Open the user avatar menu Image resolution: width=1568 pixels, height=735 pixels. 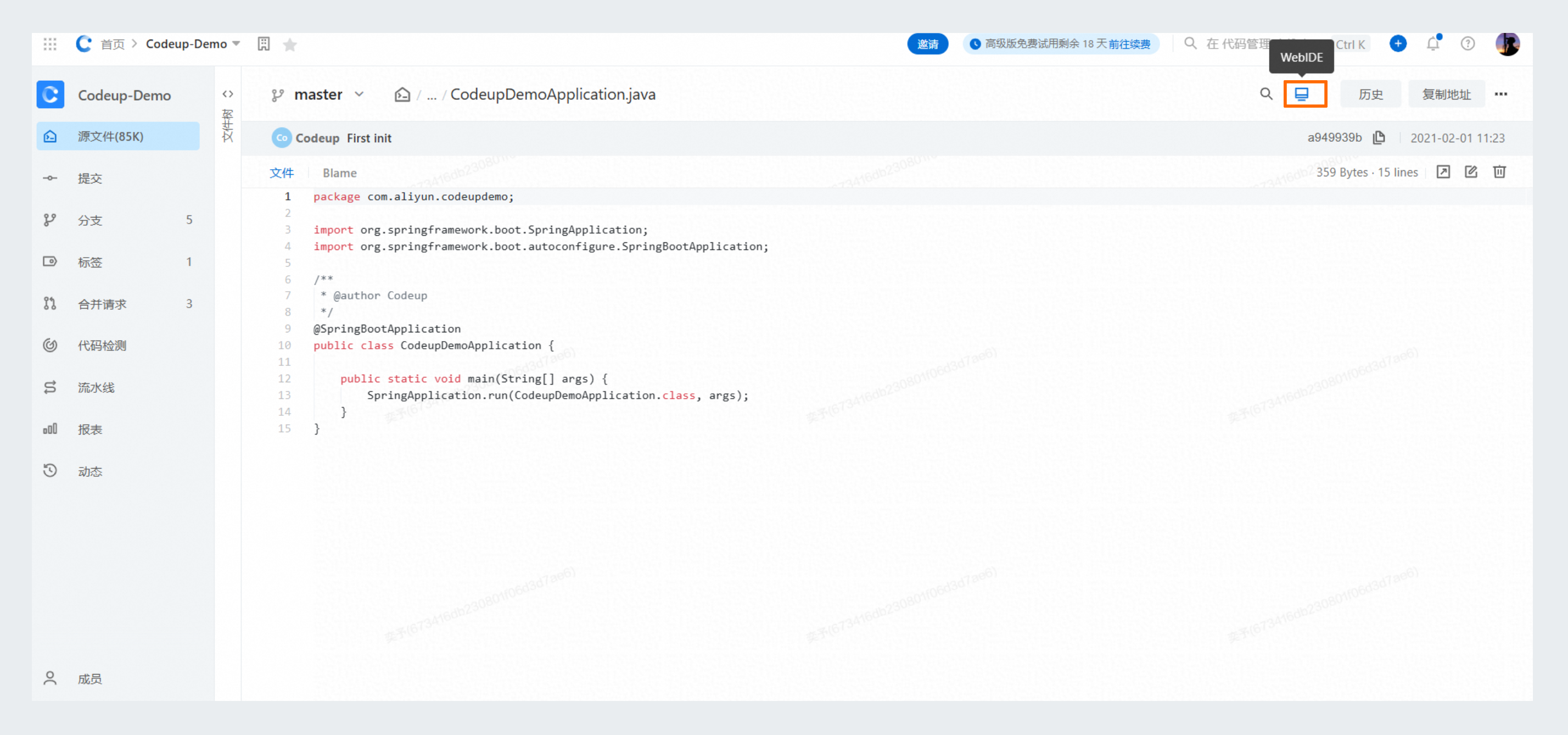(x=1507, y=44)
